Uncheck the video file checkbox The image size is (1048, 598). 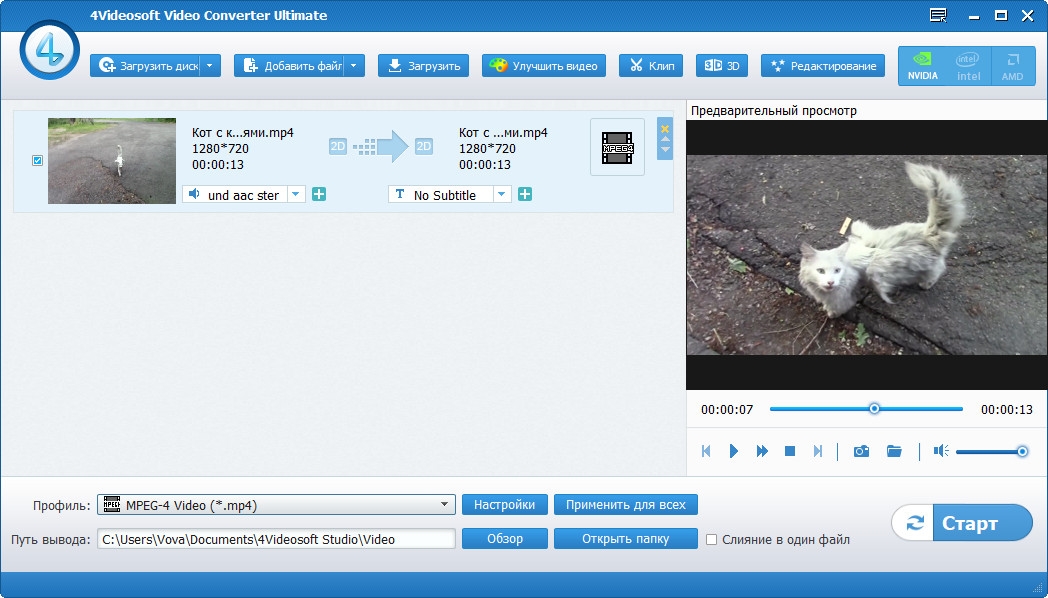pos(38,160)
